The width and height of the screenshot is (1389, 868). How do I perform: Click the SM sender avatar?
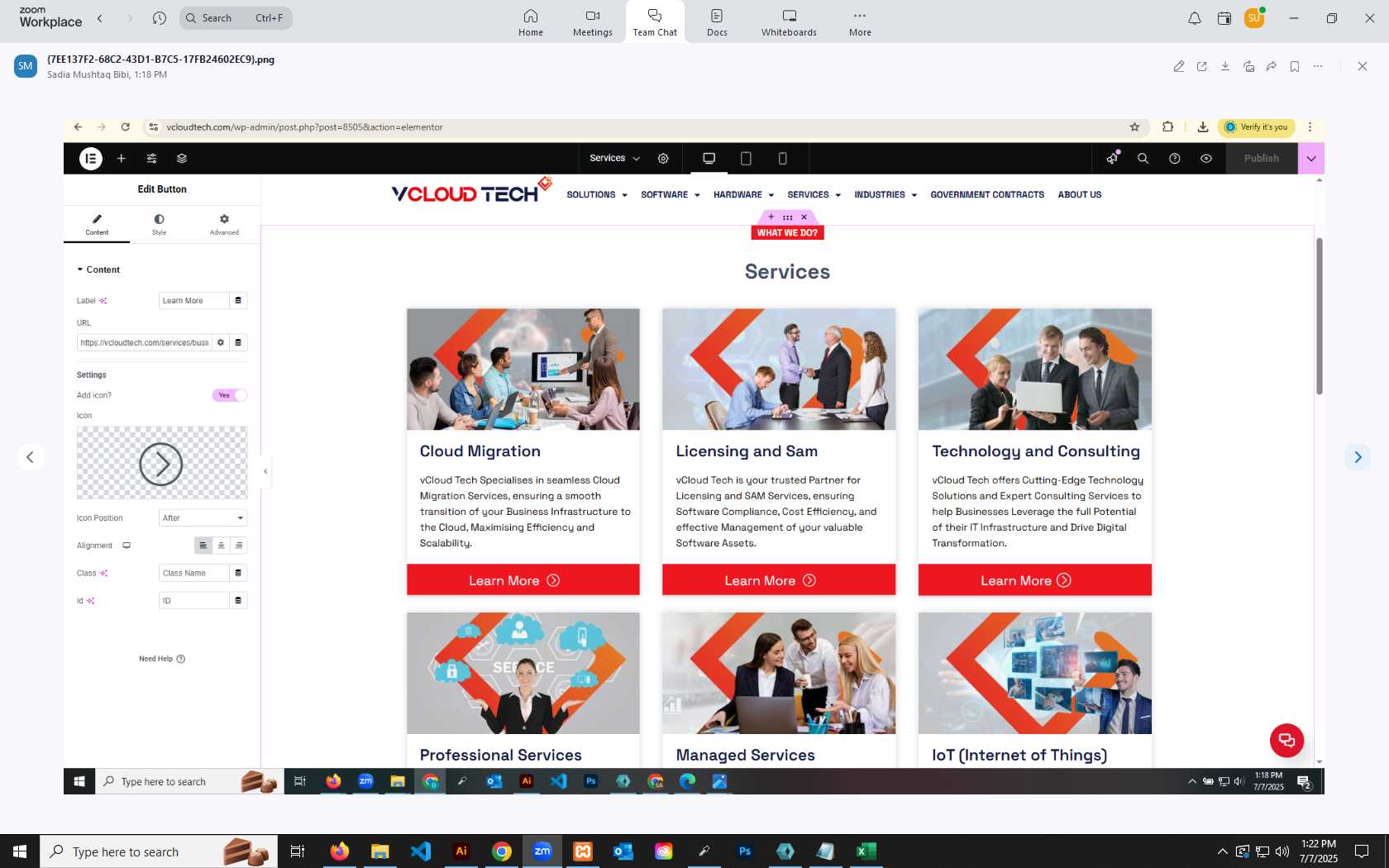tap(26, 66)
